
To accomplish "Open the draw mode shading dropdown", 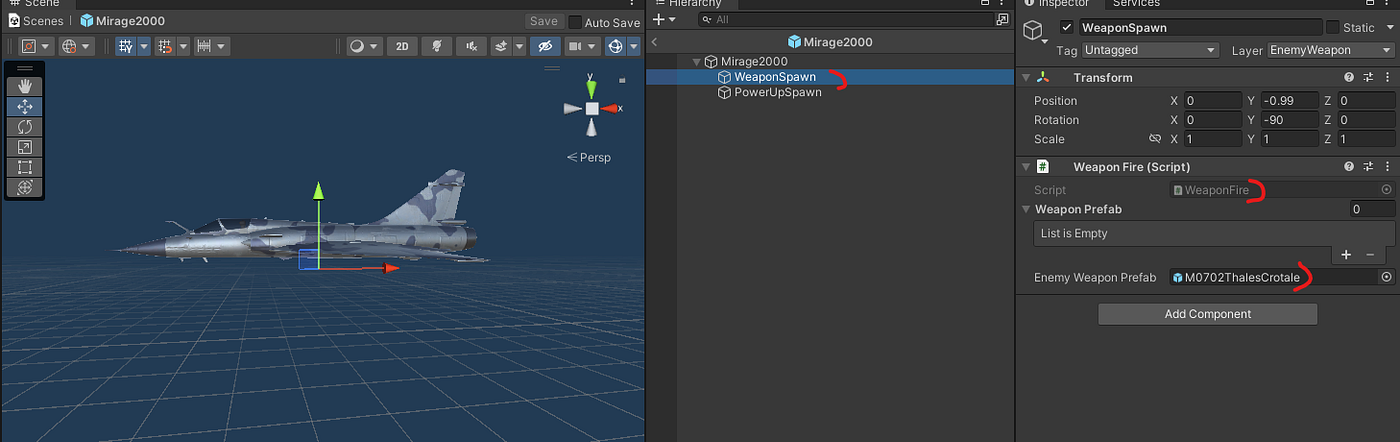I will tap(363, 46).
